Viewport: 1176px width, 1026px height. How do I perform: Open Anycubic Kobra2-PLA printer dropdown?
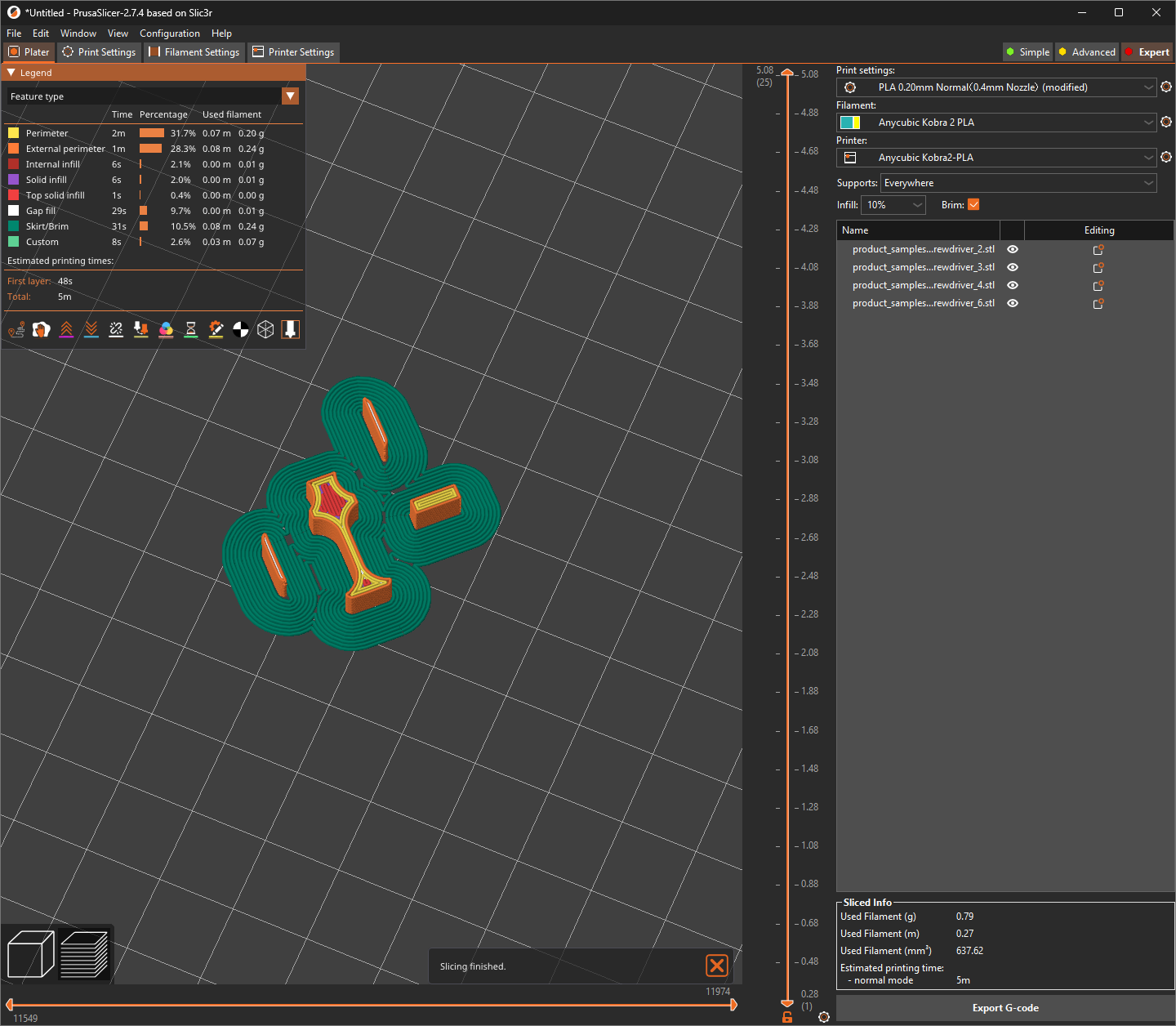(x=996, y=158)
